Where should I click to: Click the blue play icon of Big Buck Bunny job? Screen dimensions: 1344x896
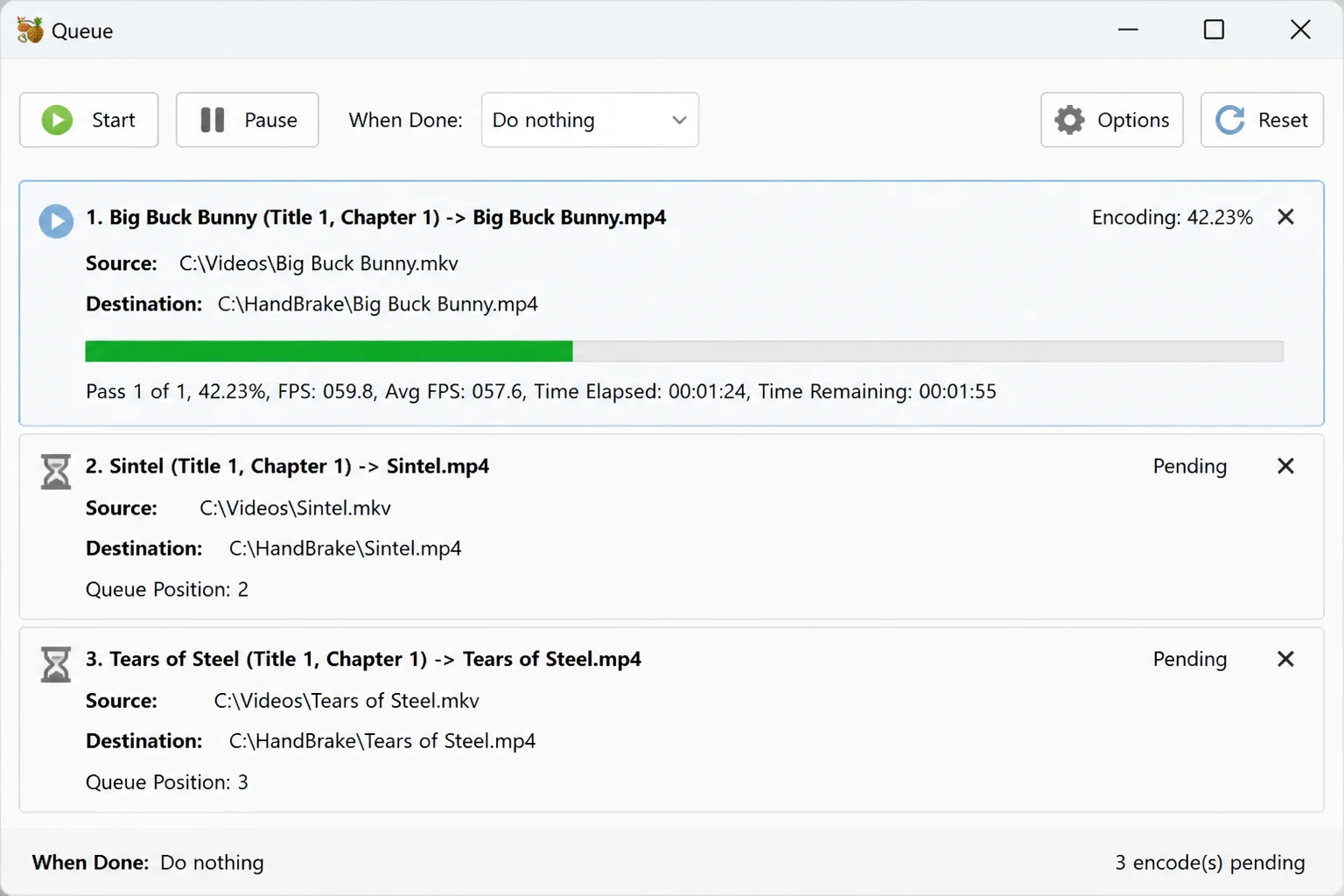(x=56, y=221)
